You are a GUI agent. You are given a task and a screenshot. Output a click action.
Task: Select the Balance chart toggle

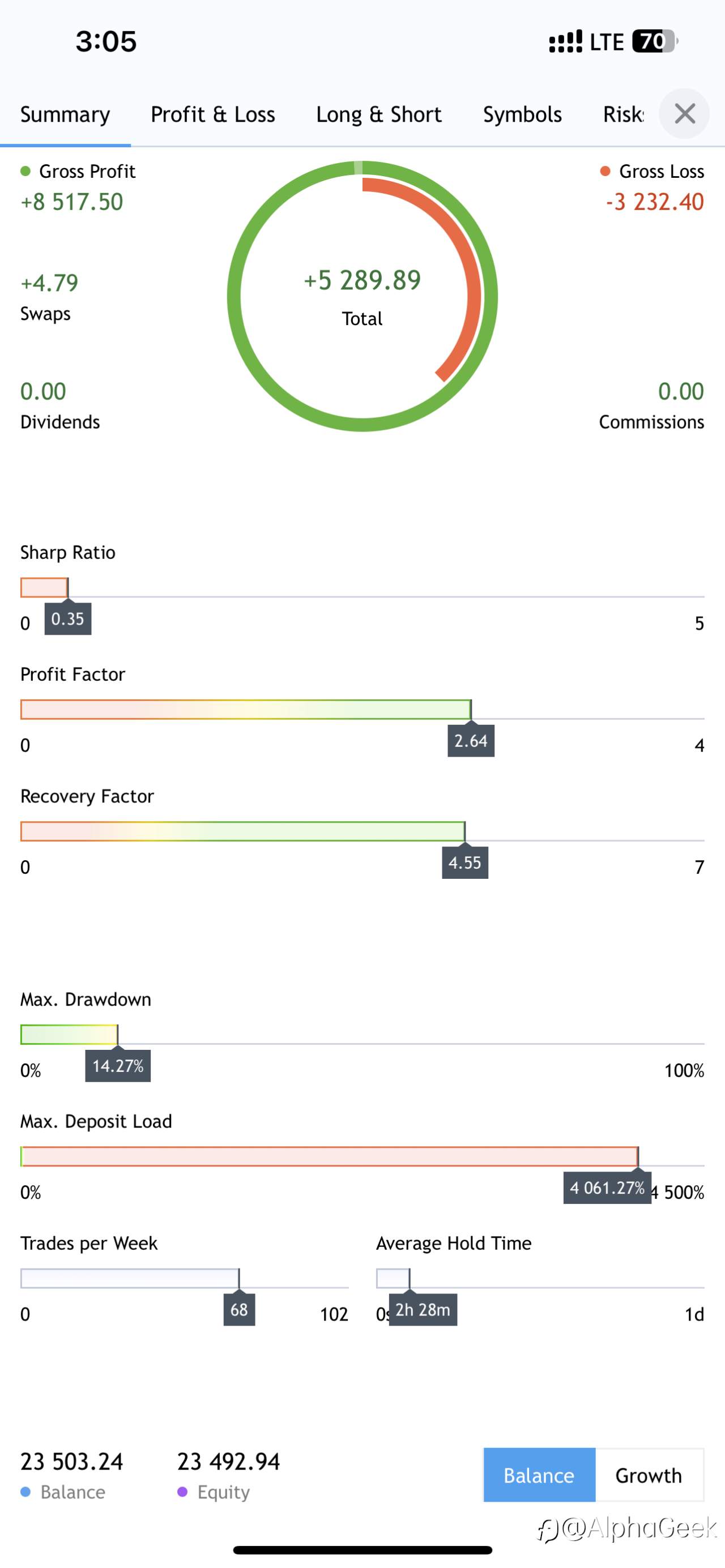coord(539,1475)
